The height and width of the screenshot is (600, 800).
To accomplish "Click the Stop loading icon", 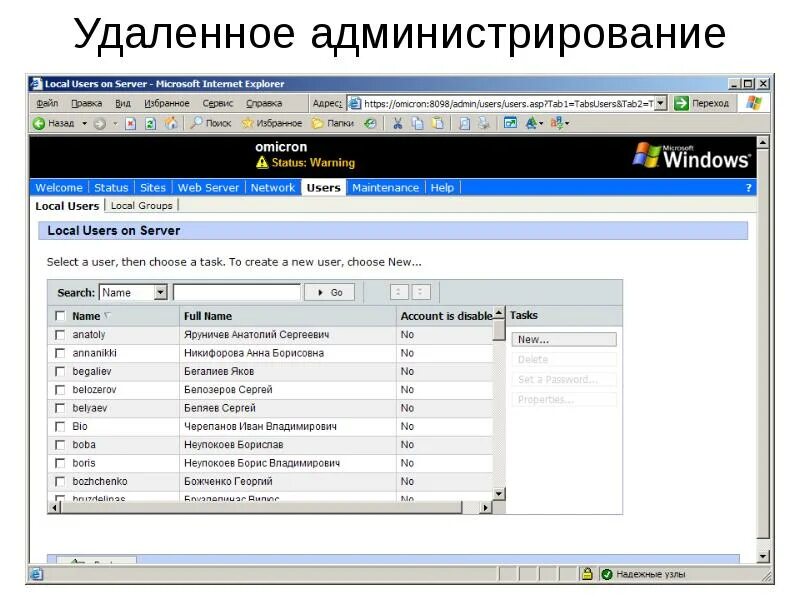I will tap(131, 123).
